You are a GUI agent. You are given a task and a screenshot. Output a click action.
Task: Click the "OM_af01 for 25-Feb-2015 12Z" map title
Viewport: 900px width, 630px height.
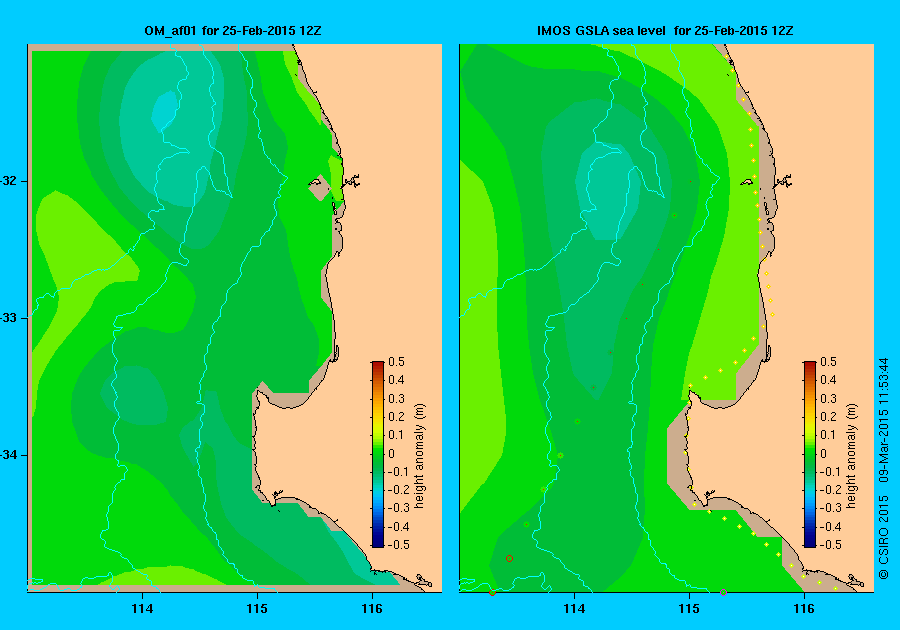pos(232,31)
